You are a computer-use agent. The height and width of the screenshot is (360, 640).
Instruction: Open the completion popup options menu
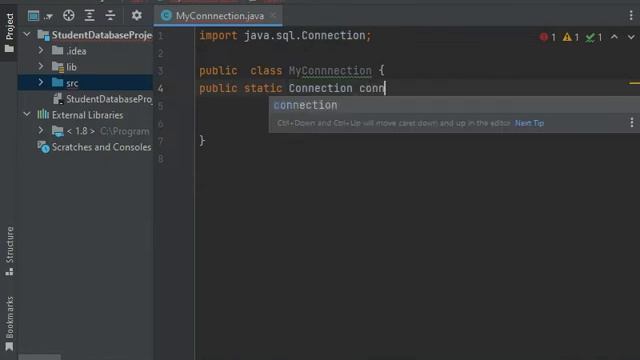[x=631, y=122]
